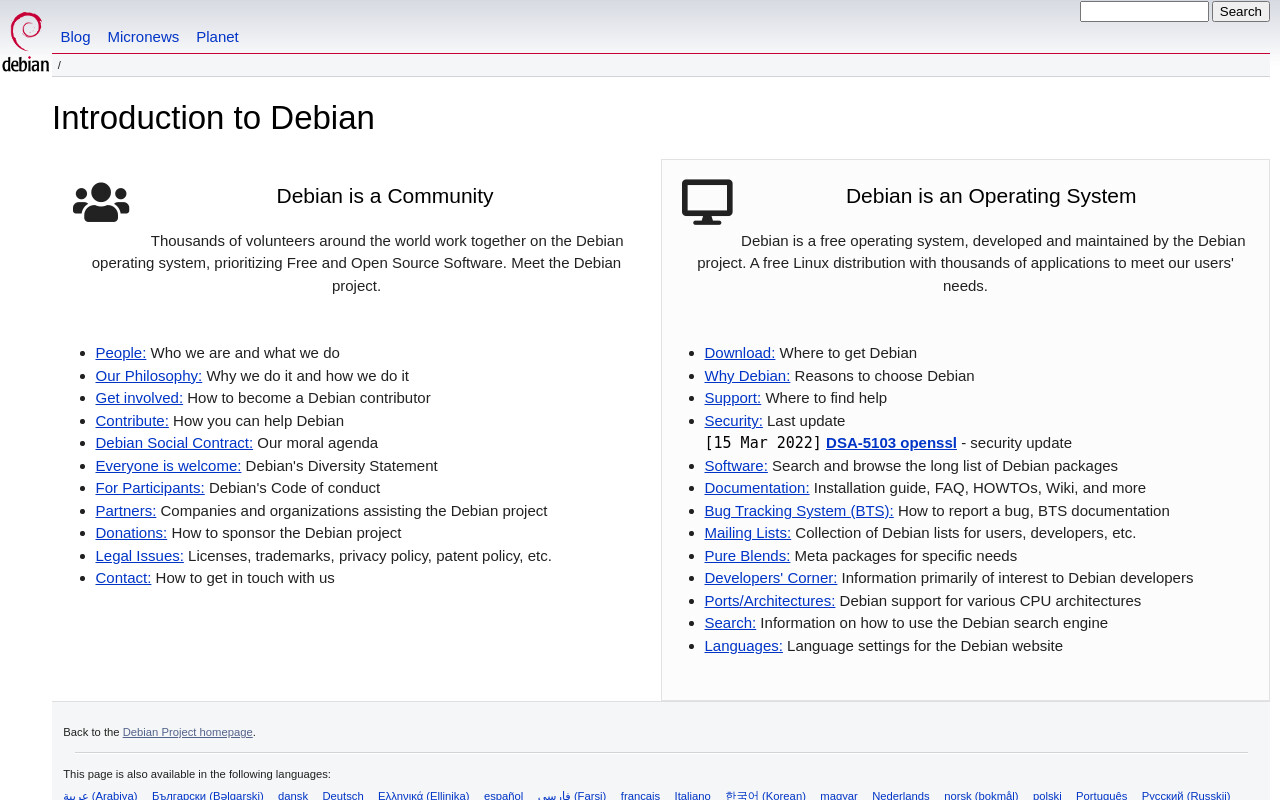Open the Contact link
The image size is (1280, 800).
(123, 578)
